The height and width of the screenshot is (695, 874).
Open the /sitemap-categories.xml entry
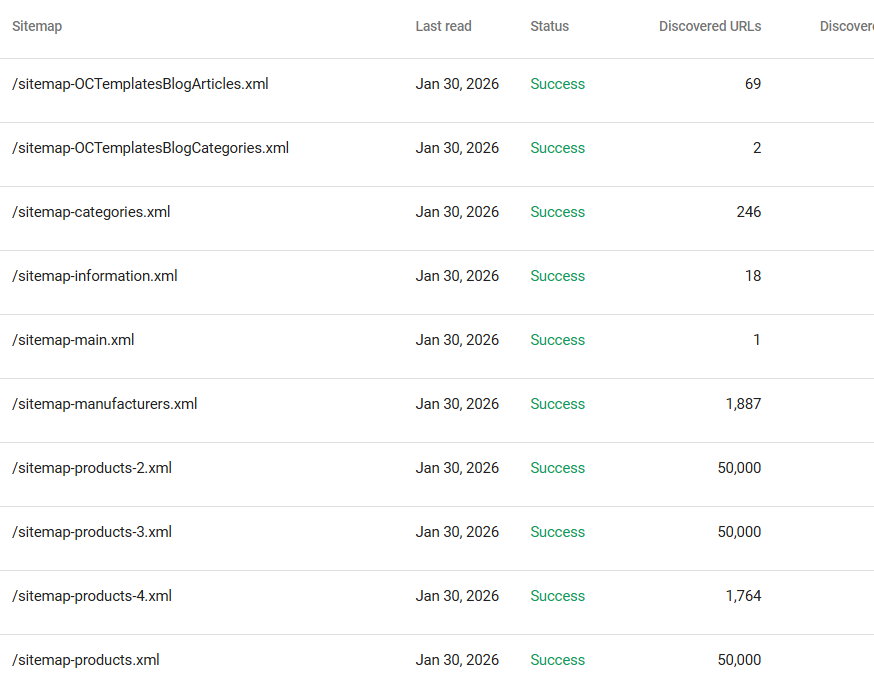coord(91,212)
